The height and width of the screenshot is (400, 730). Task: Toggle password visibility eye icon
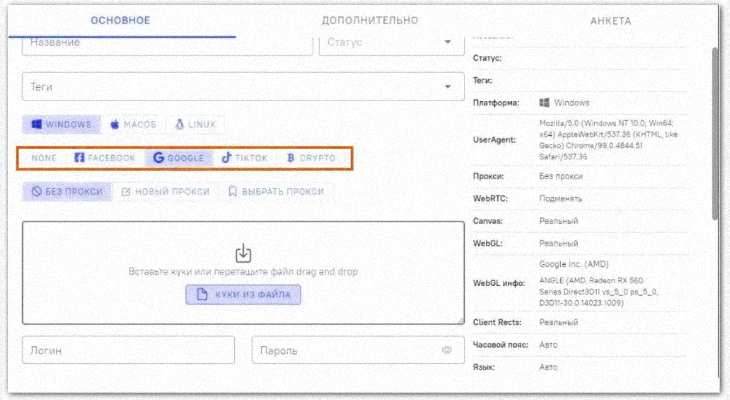coord(447,350)
